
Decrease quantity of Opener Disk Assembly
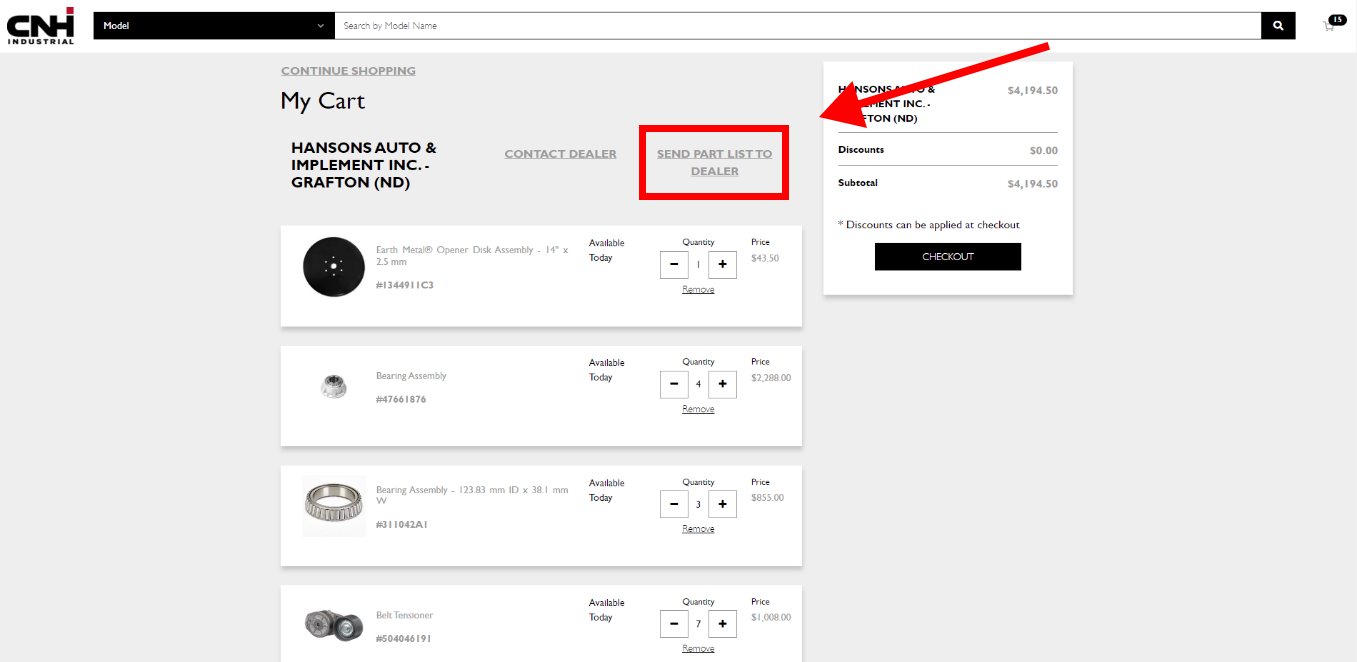tap(674, 265)
